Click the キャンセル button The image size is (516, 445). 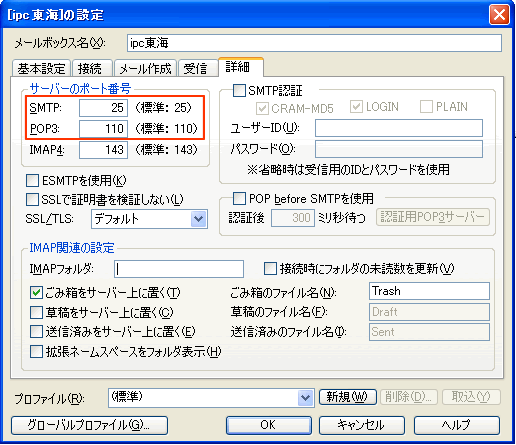(x=362, y=425)
